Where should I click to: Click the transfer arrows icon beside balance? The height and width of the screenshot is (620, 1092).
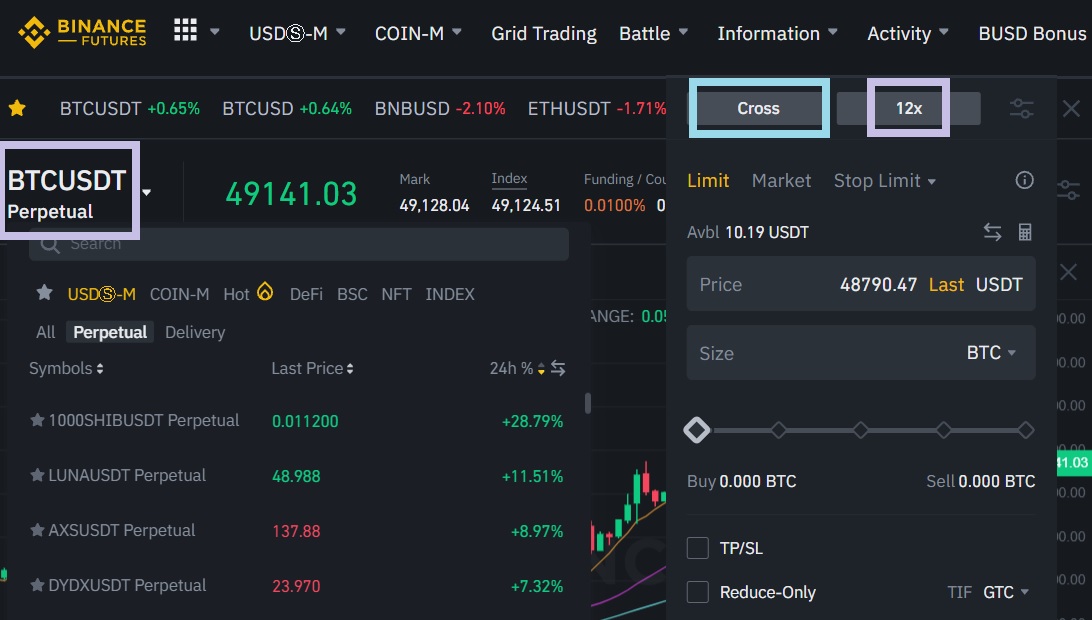(x=992, y=232)
